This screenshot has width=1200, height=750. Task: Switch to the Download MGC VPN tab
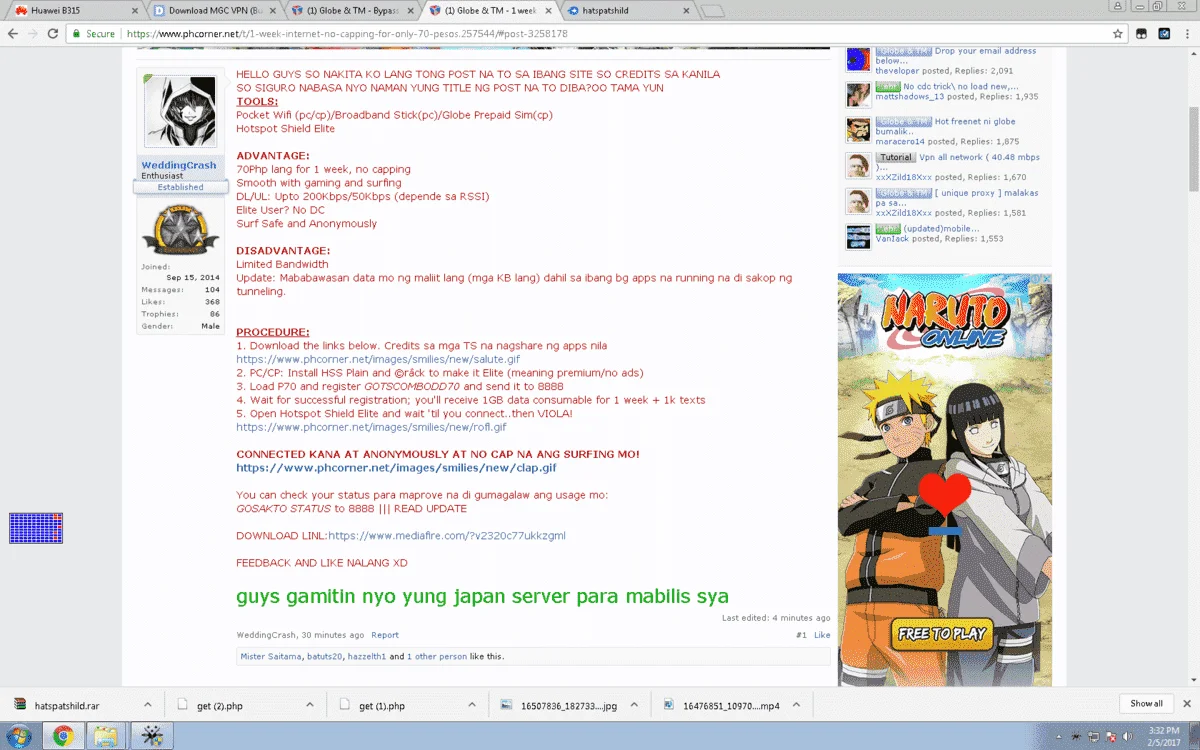point(212,10)
